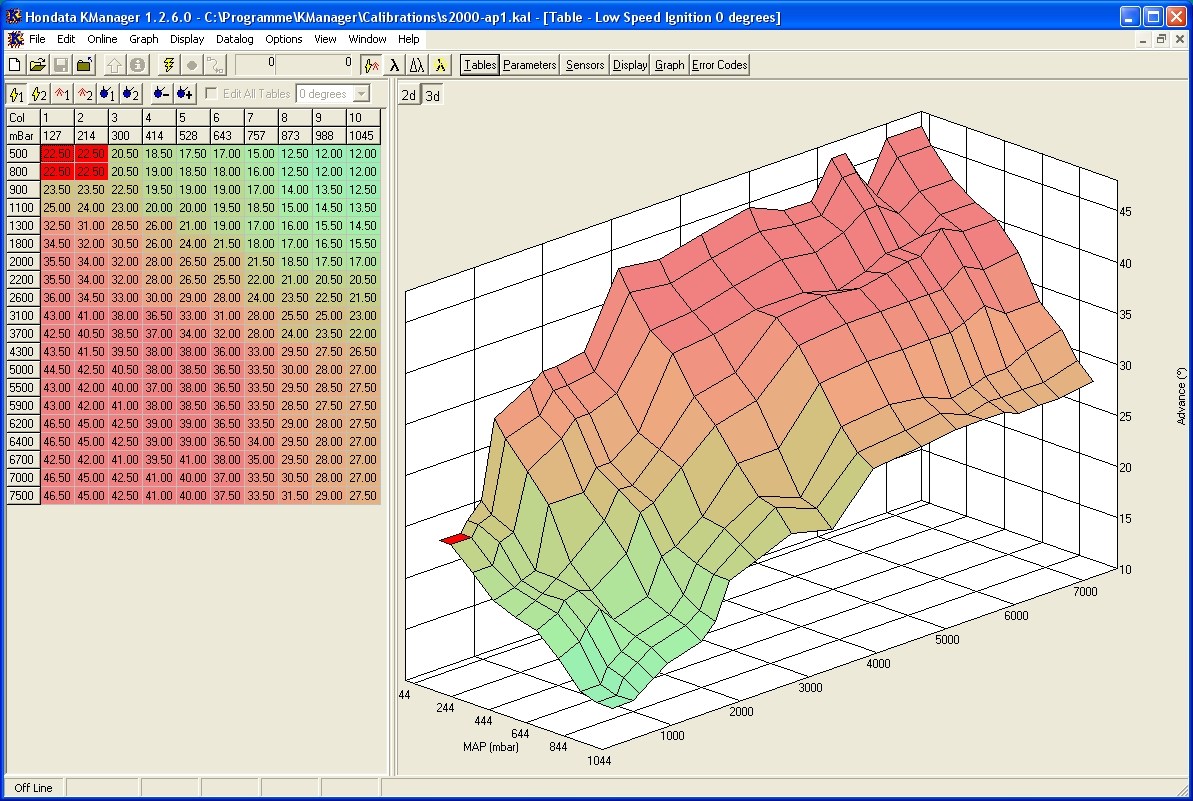This screenshot has height=801, width=1193.
Task: Select the lambda icon in toolbar
Action: pos(394,65)
